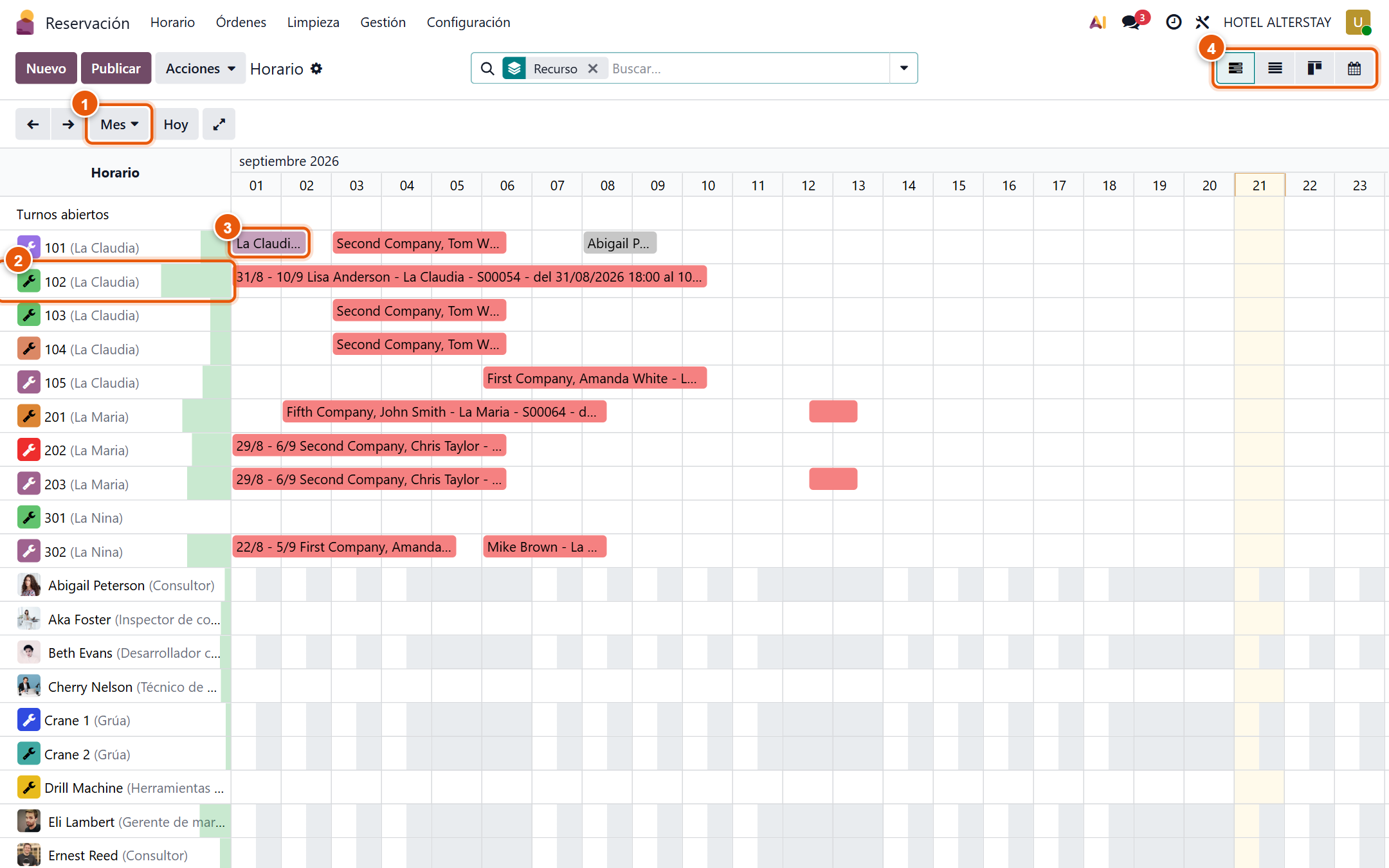Open the AI assistant icon
Viewport: 1389px width, 868px height.
click(1098, 23)
